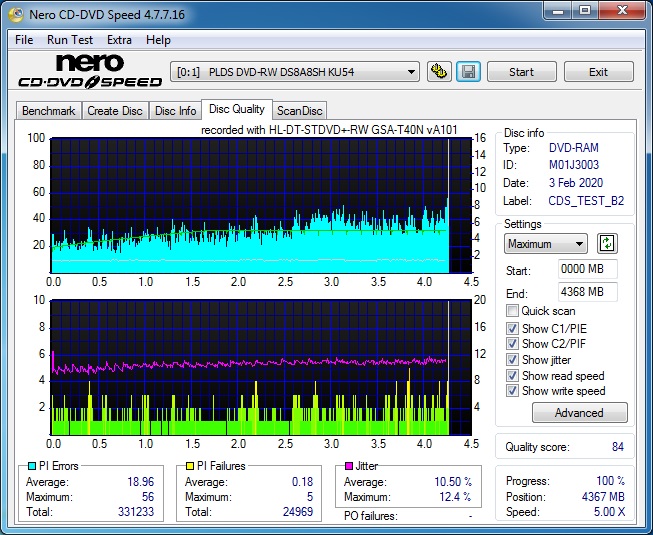This screenshot has height=535, width=653.
Task: Click the Exit button
Action: [x=598, y=72]
